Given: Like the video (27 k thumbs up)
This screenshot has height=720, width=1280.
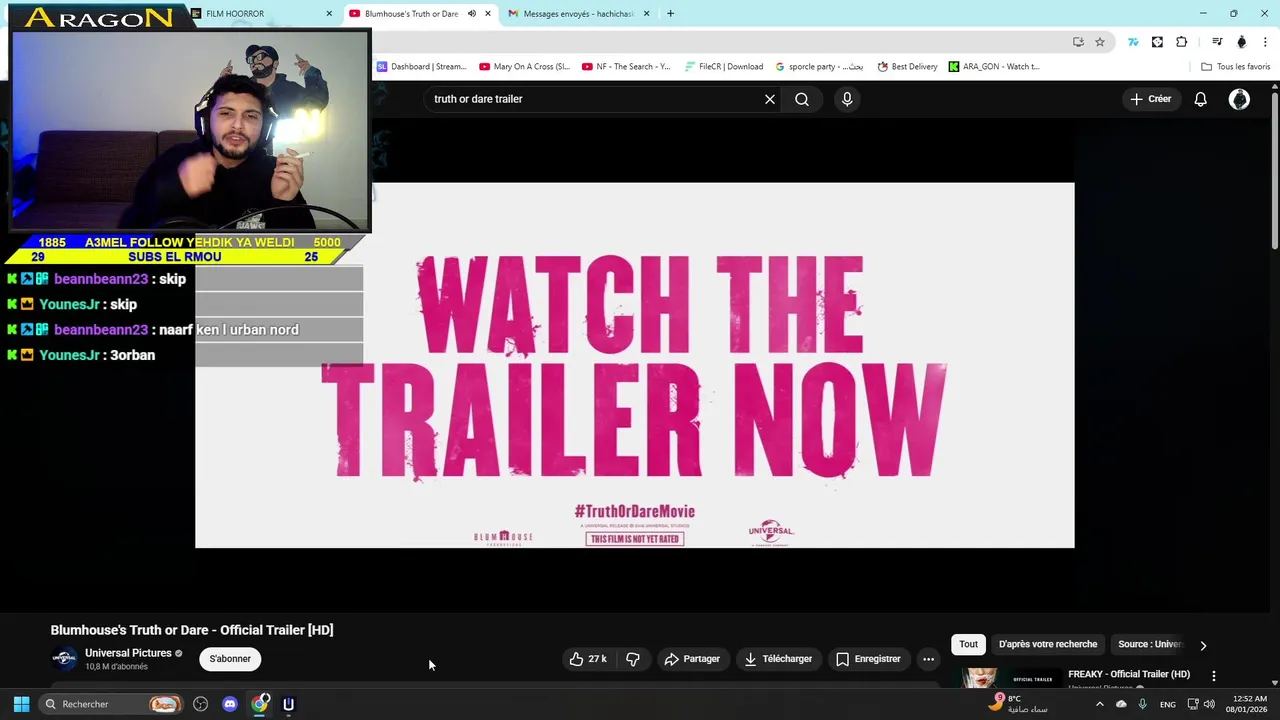Looking at the screenshot, I should point(588,659).
